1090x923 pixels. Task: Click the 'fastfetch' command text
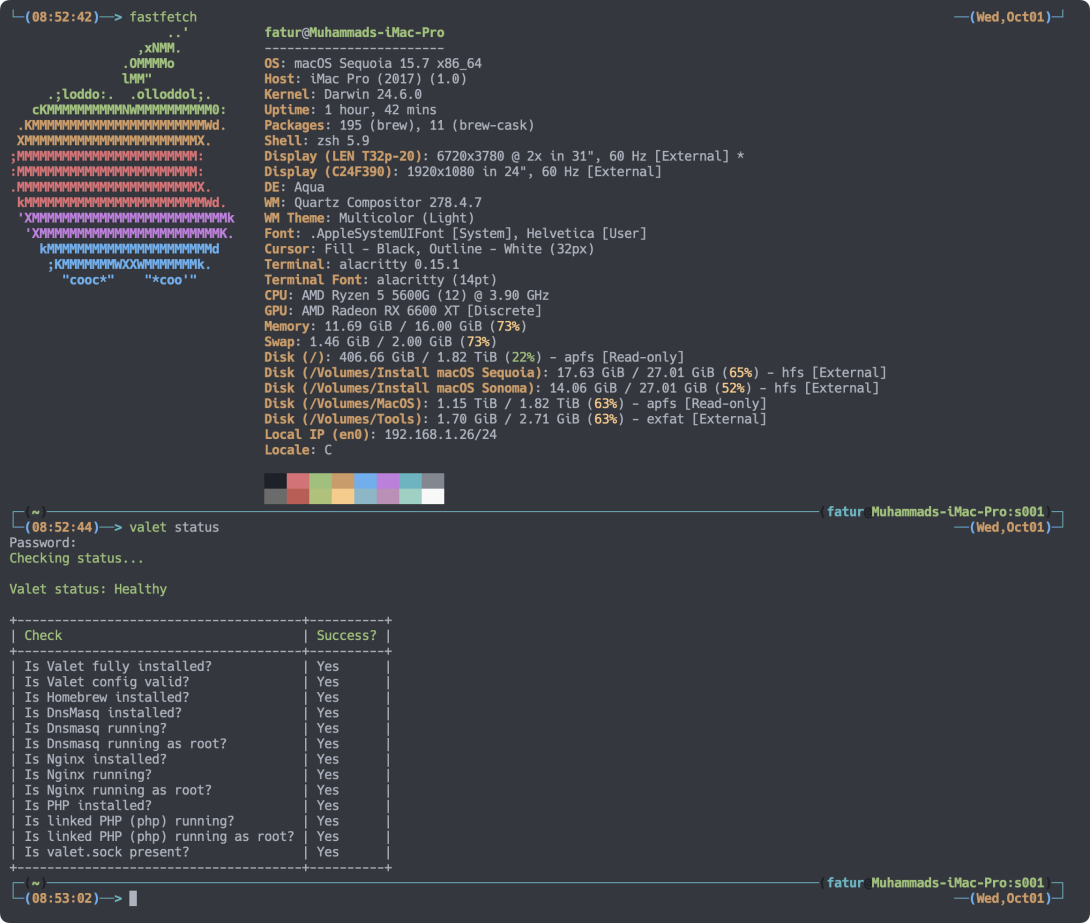click(163, 17)
